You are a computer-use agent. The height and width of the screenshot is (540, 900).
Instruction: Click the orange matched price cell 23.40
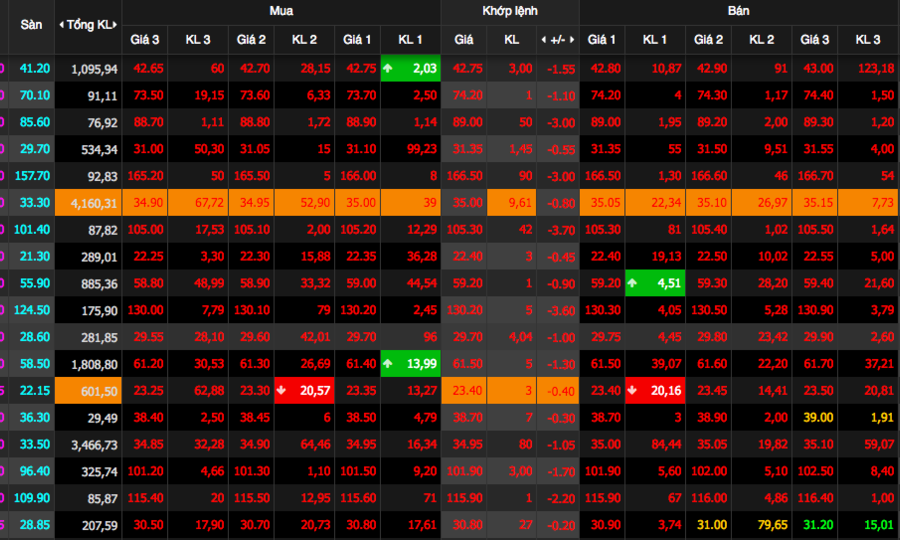pos(464,390)
